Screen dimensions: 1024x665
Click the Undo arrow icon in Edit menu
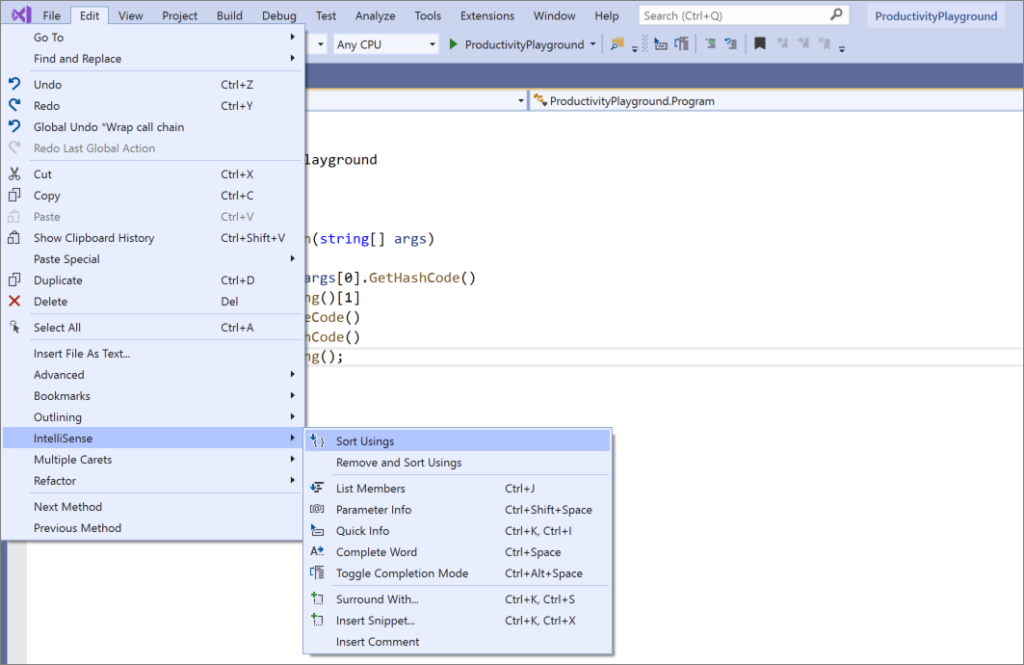click(x=14, y=85)
